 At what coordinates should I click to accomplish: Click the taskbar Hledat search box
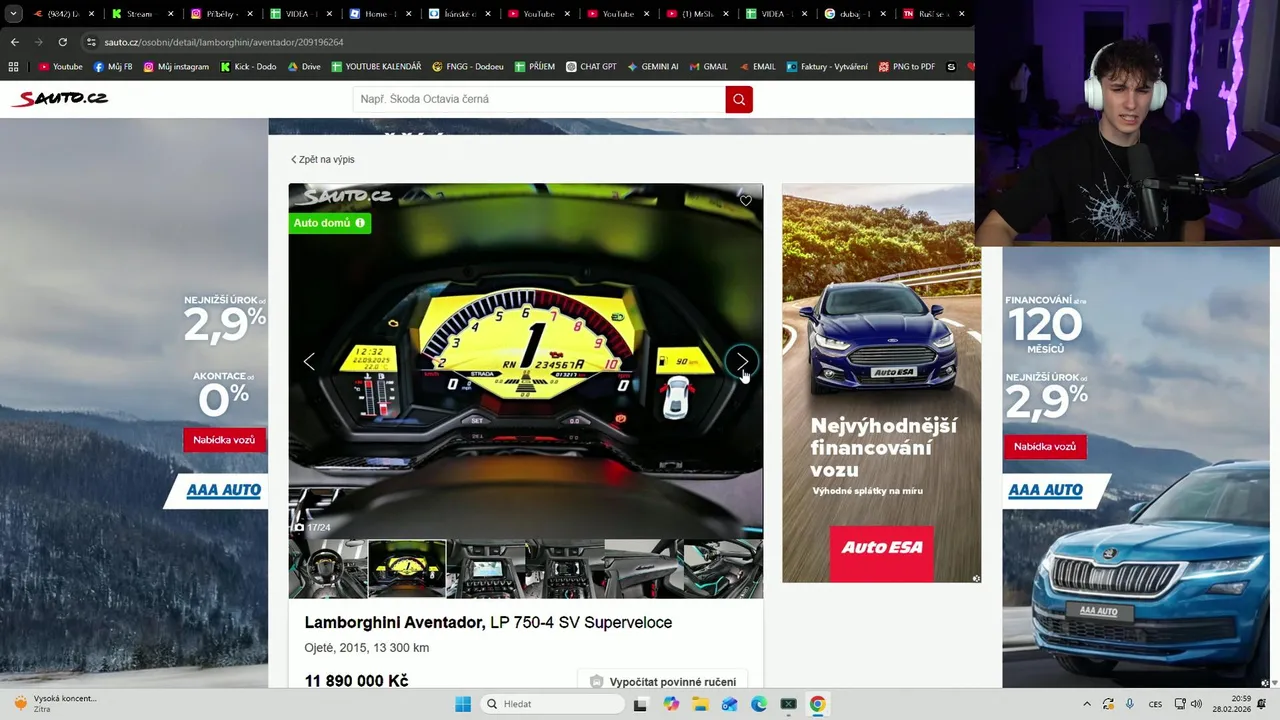tap(550, 704)
